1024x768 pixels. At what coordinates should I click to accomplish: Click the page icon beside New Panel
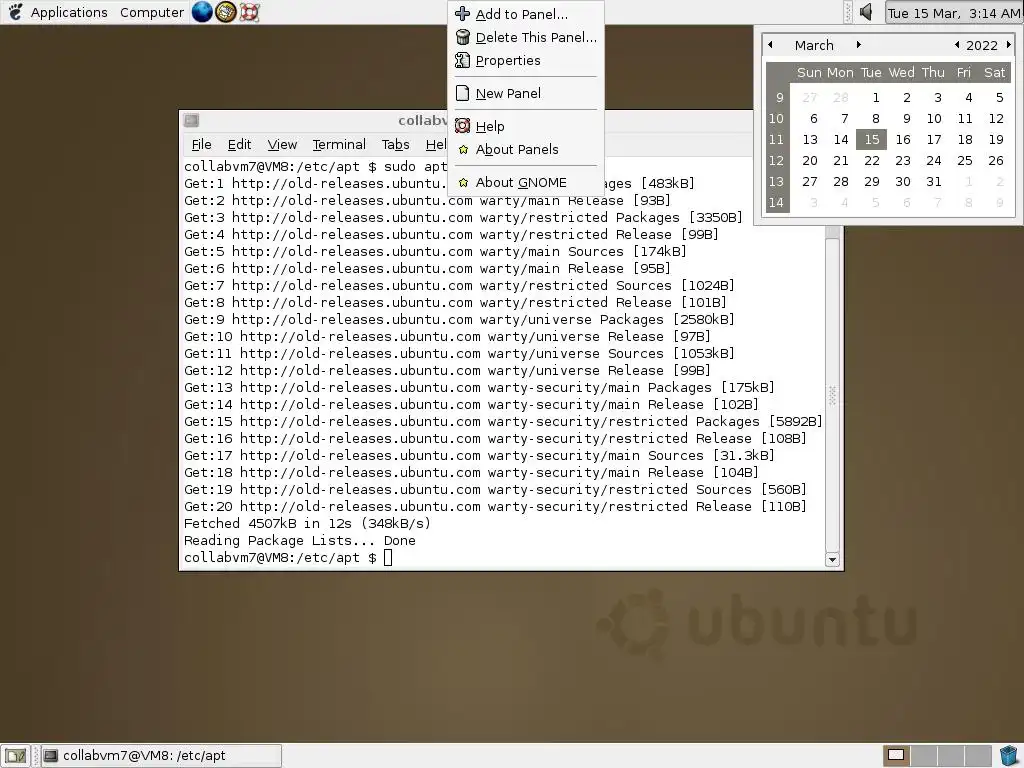462,93
